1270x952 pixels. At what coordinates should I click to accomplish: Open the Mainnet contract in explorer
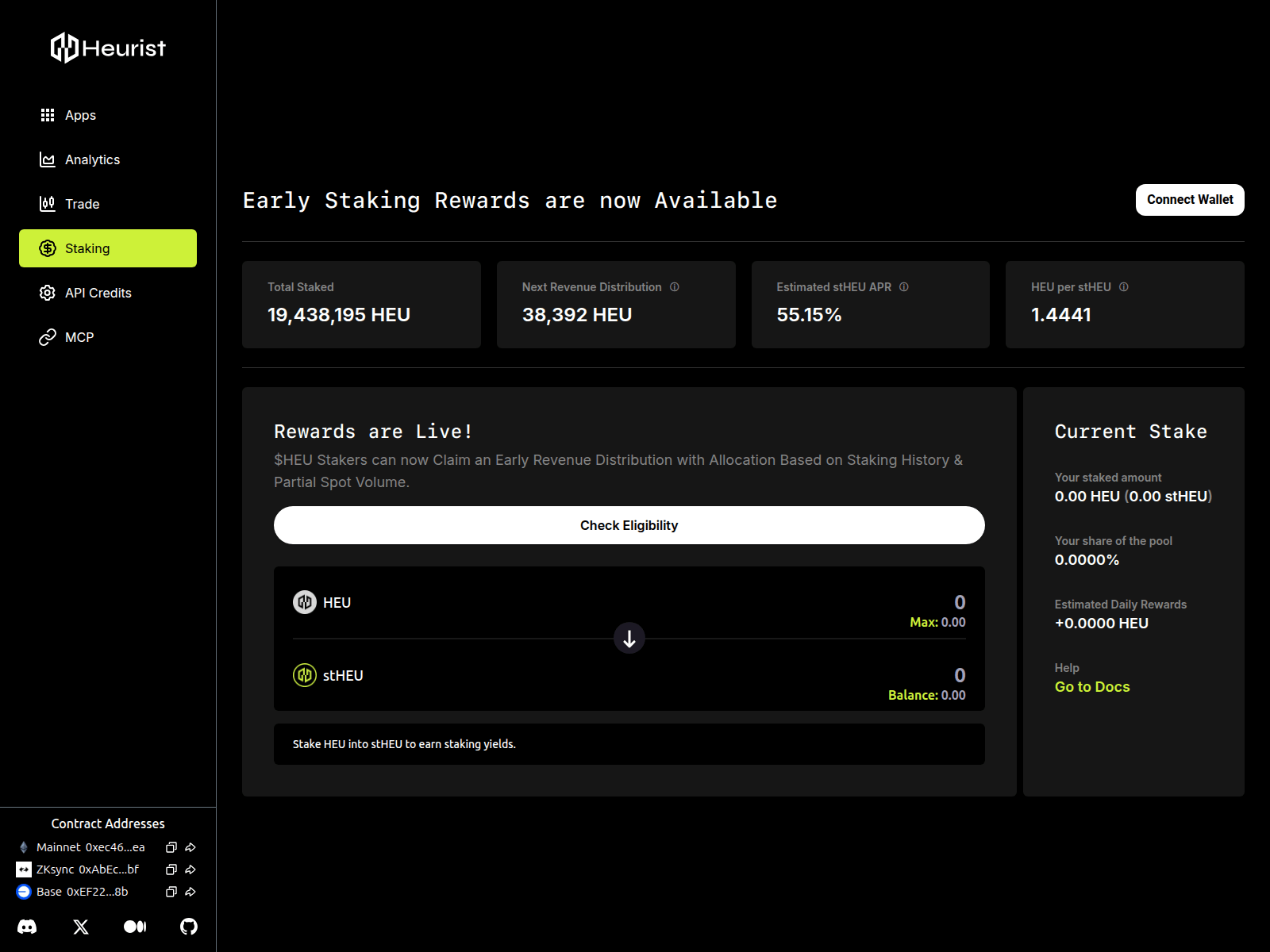(190, 847)
